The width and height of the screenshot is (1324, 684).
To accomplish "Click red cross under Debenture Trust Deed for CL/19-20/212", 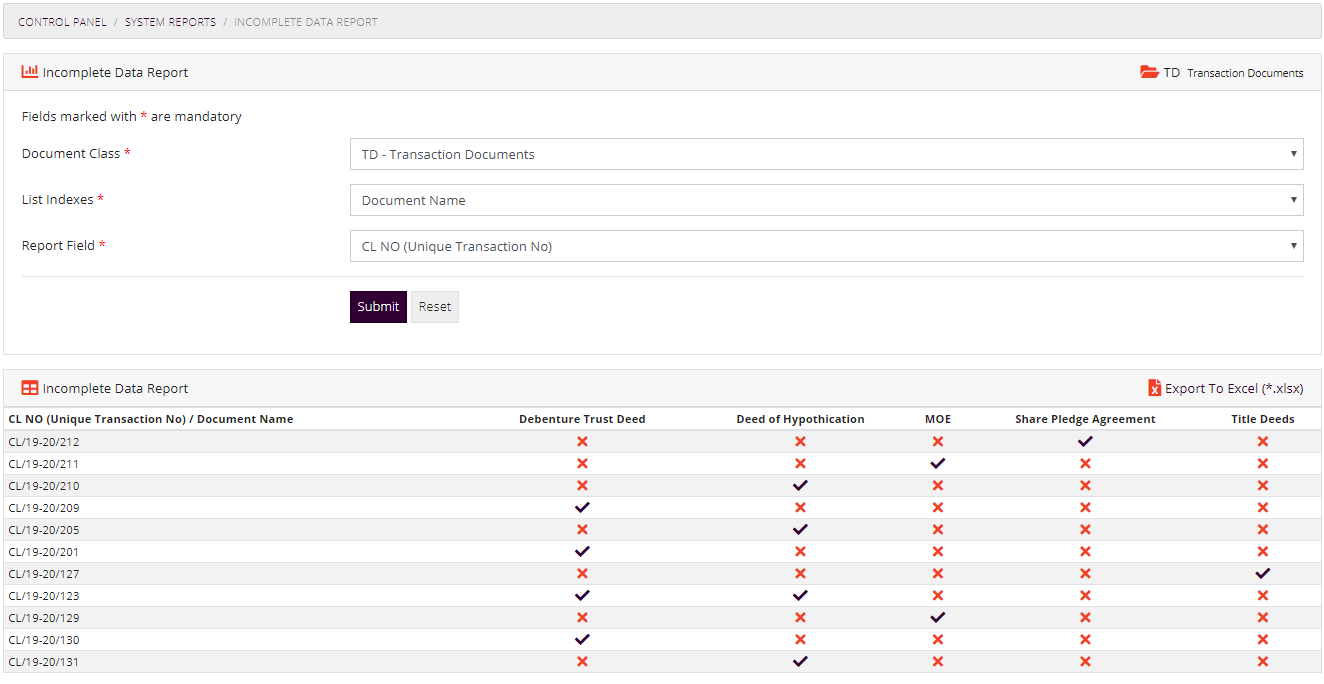I will coord(582,441).
